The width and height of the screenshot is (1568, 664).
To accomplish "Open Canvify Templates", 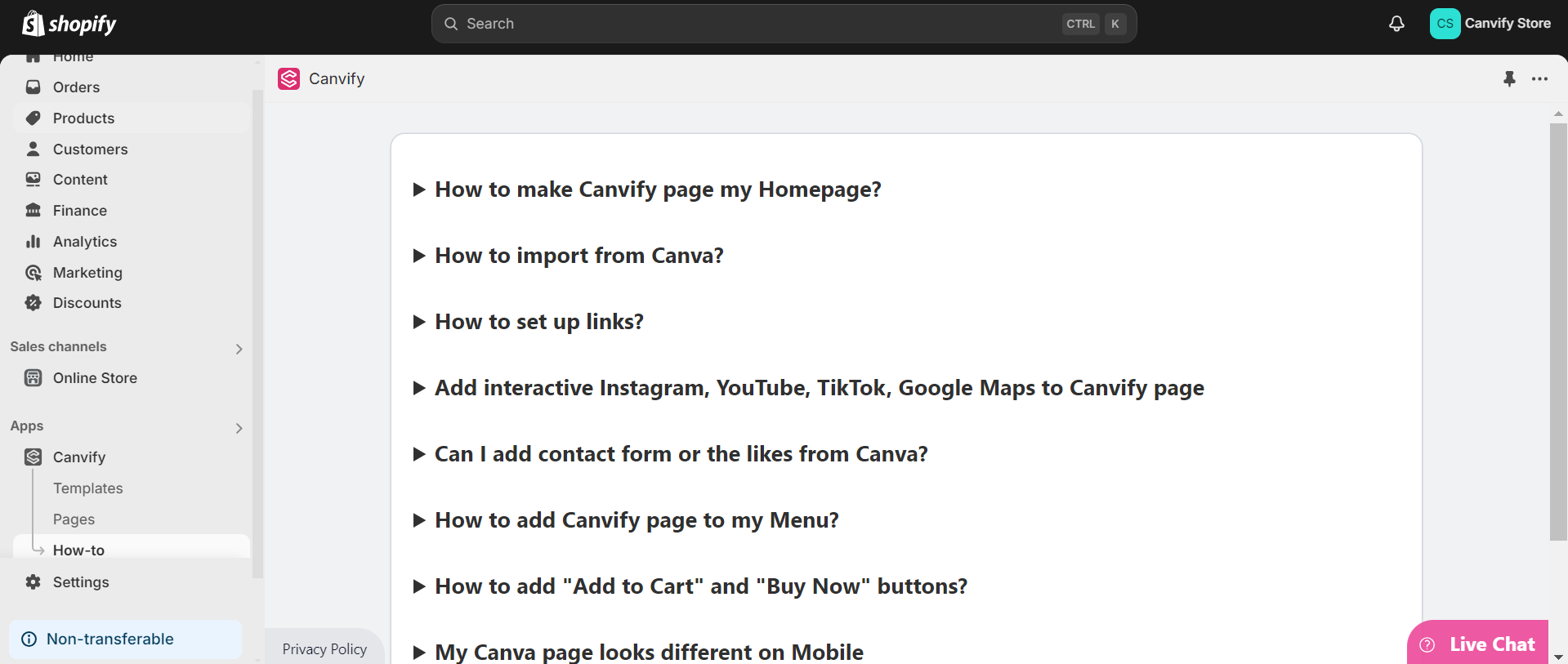I will point(87,488).
